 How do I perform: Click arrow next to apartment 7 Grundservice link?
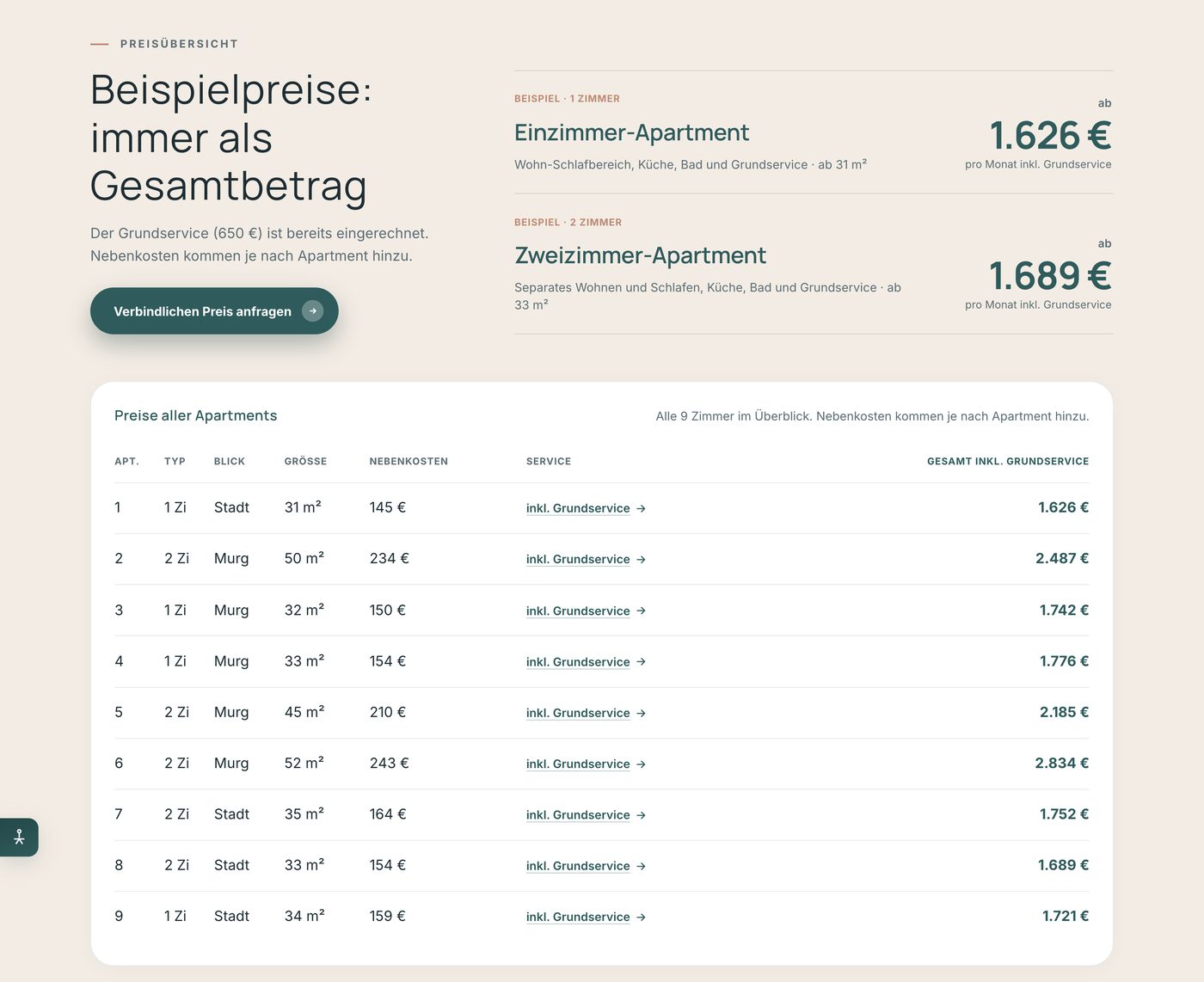[x=641, y=815]
